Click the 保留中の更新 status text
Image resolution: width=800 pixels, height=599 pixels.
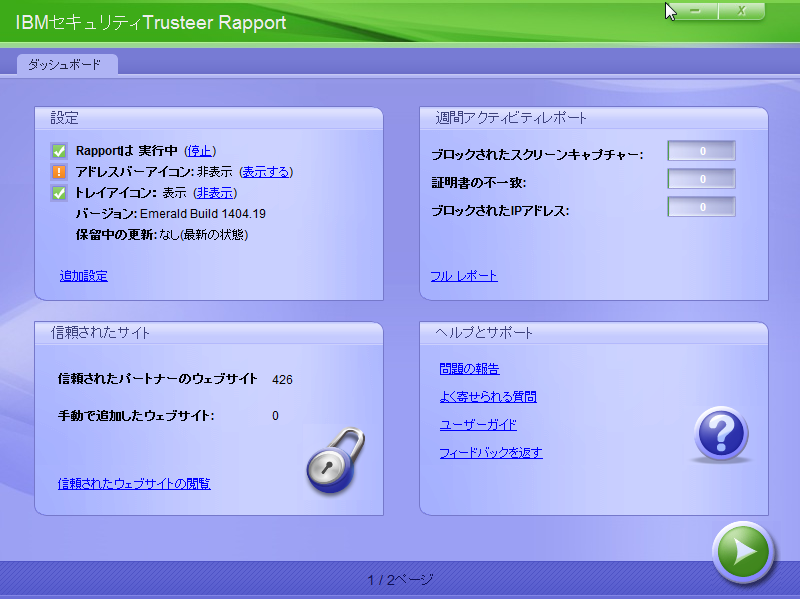[204, 235]
